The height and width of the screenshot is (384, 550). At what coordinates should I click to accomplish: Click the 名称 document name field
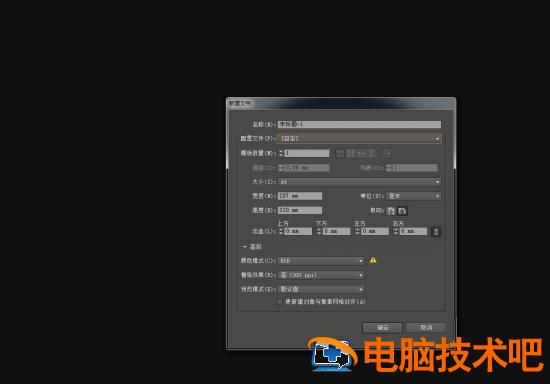tap(359, 124)
